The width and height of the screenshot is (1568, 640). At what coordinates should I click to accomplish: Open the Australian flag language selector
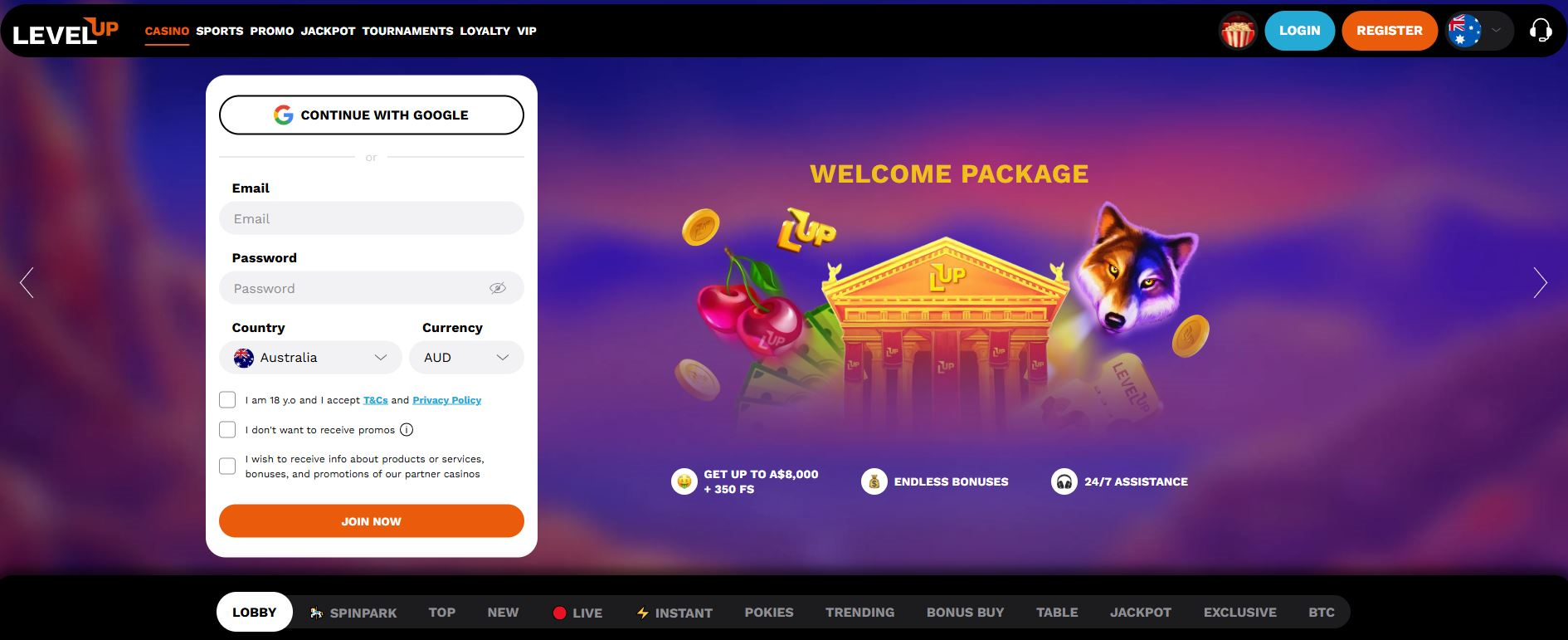[x=1479, y=31]
